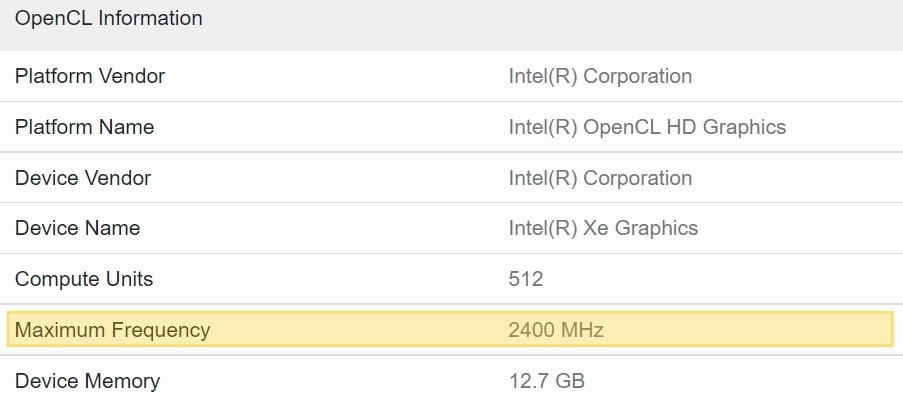Image resolution: width=903 pixels, height=398 pixels.
Task: Select the Device Vendor label
Action: pyautogui.click(x=83, y=178)
